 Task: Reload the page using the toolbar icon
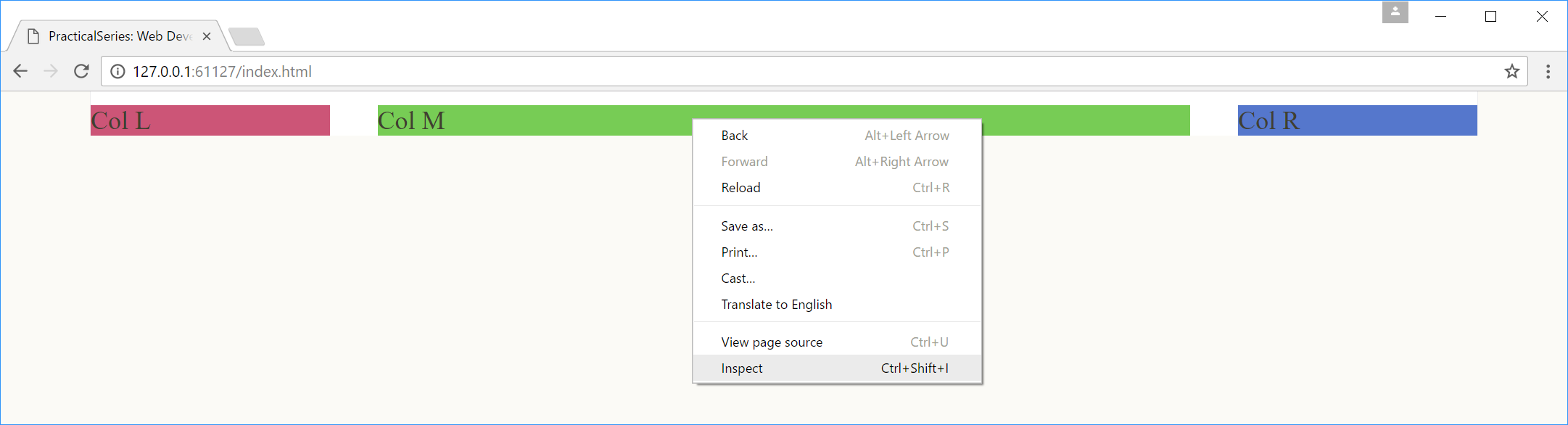[x=81, y=71]
